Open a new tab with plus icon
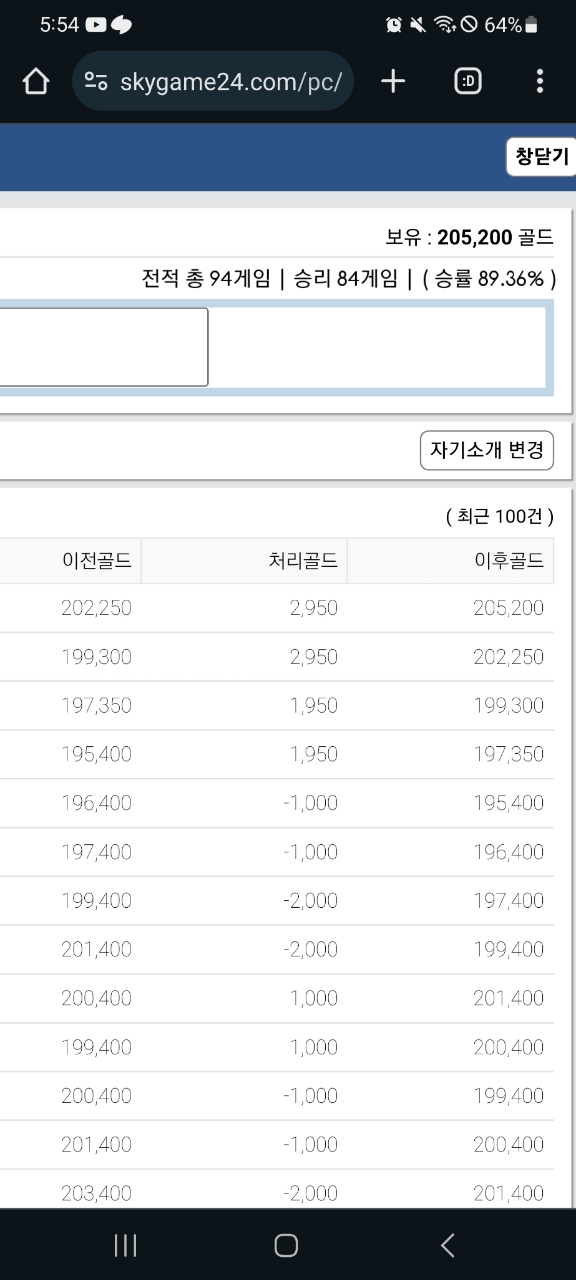 pos(393,82)
